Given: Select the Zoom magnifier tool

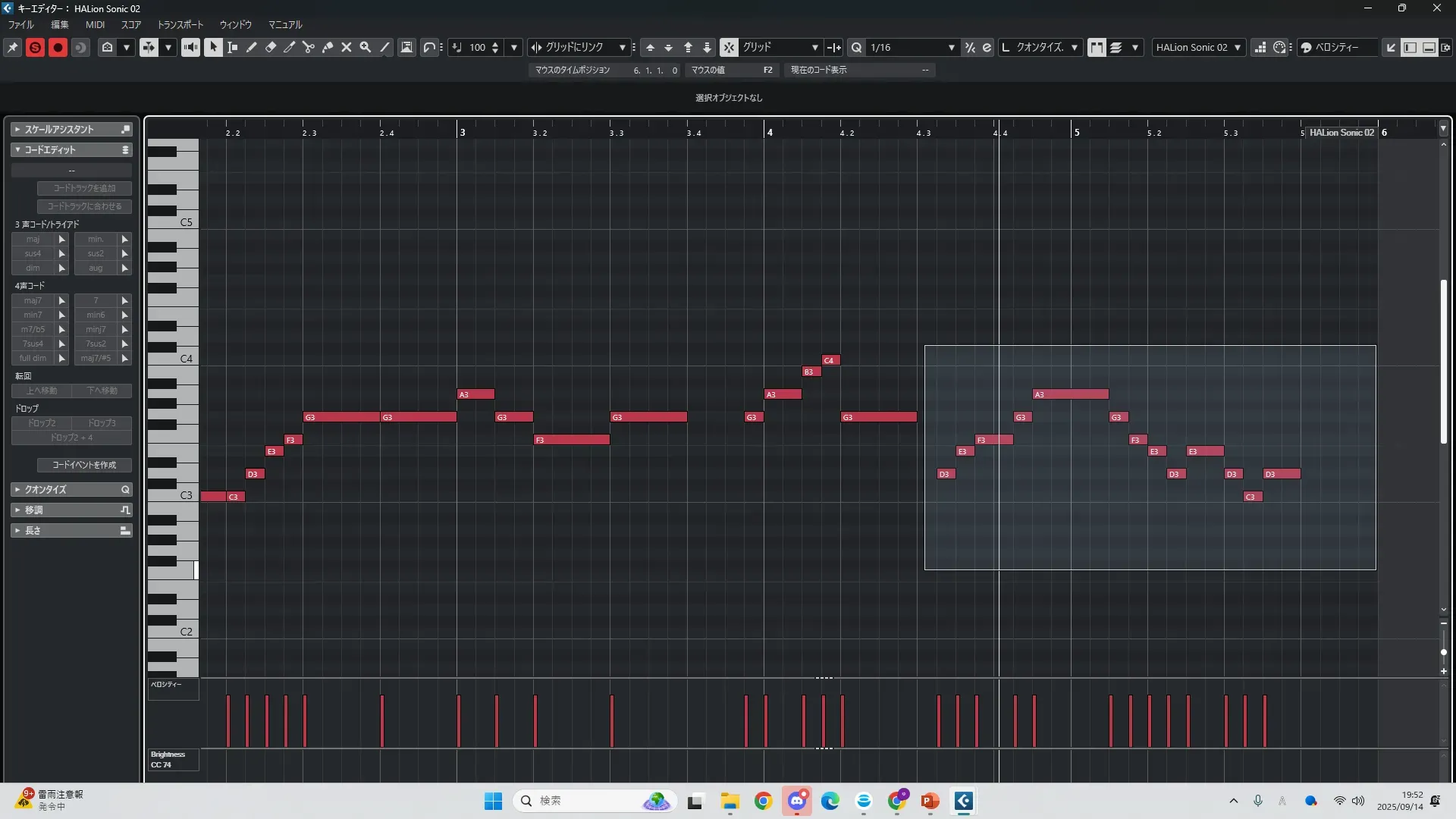Looking at the screenshot, I should click(366, 47).
